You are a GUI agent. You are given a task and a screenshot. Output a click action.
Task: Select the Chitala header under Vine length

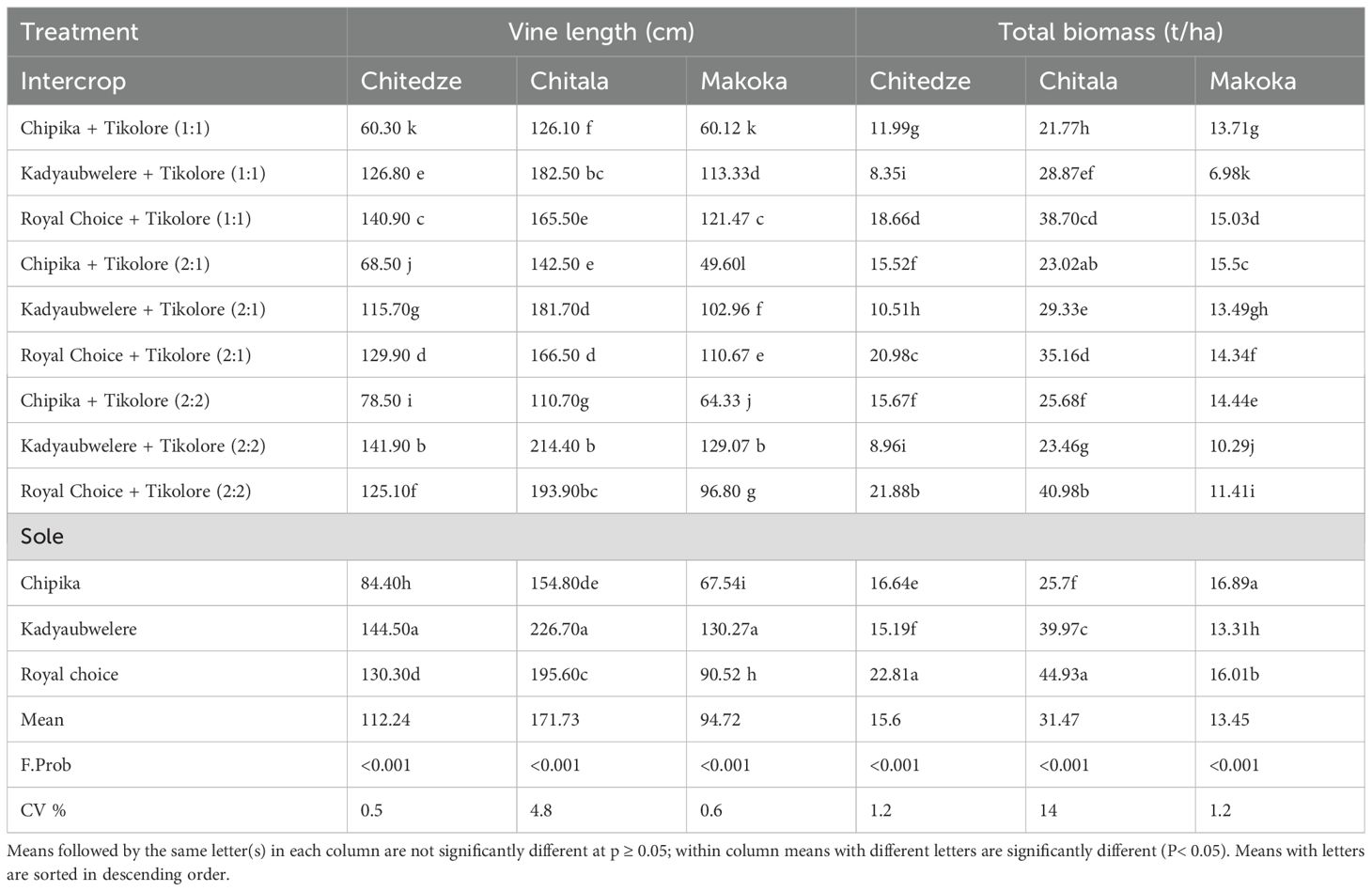(x=569, y=81)
